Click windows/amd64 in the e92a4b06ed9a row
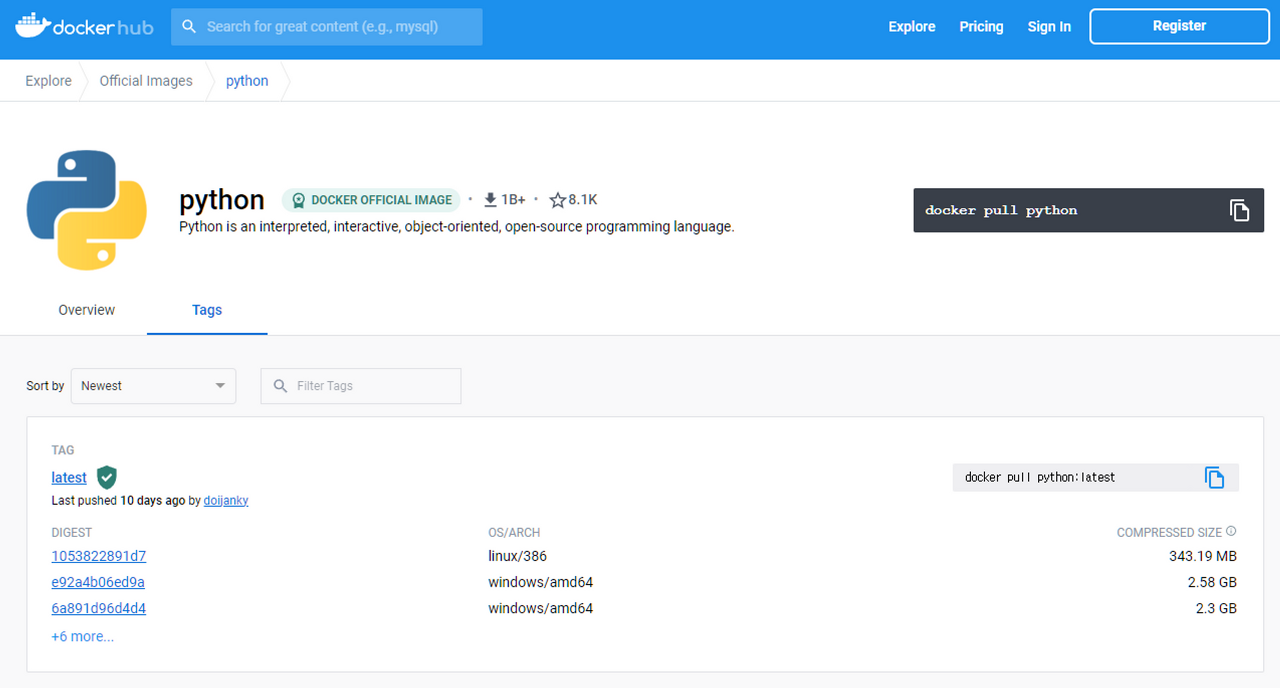The image size is (1280, 688). pyautogui.click(x=541, y=582)
